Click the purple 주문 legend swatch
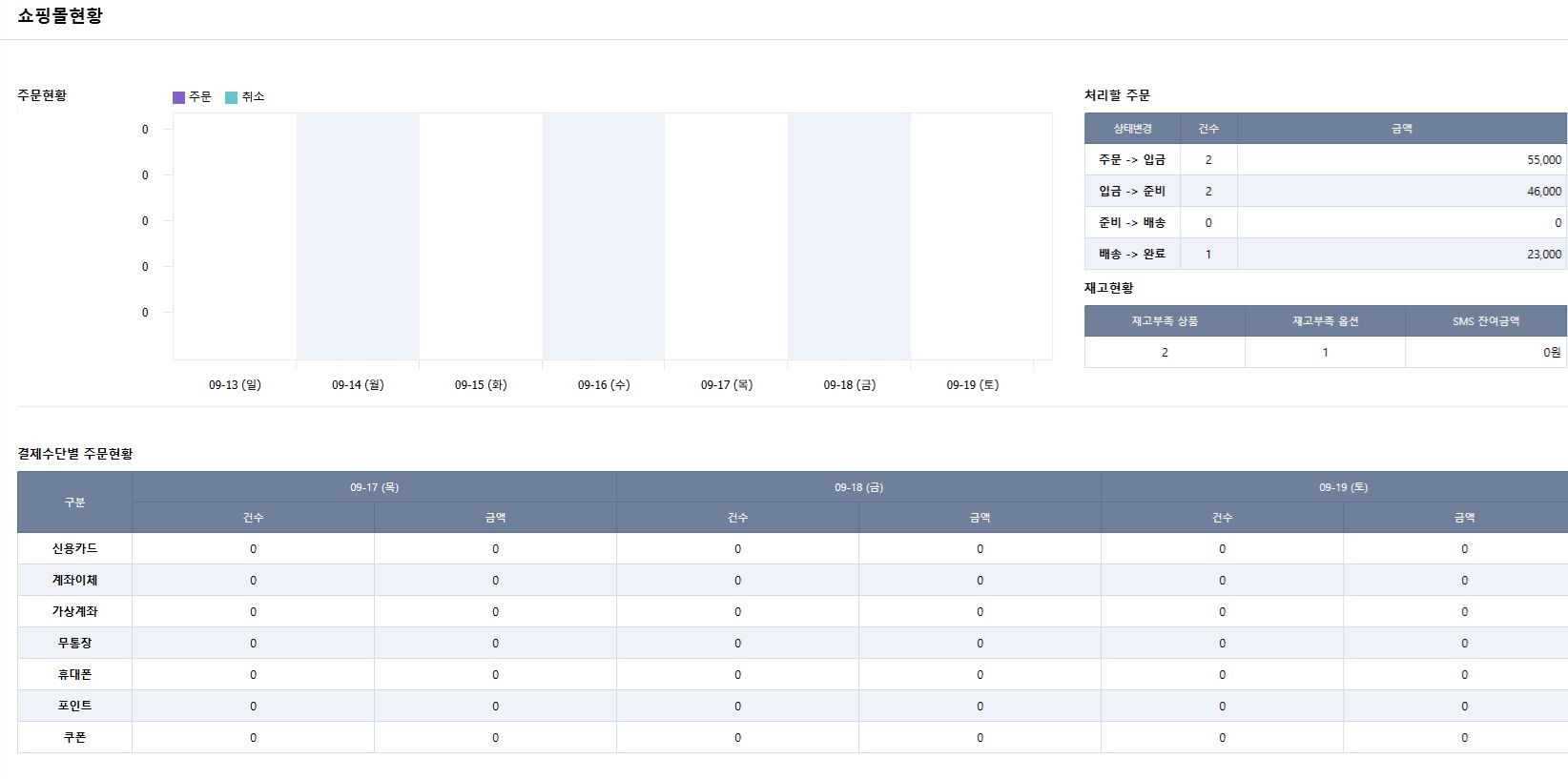Screen dimensions: 1568x779 [x=178, y=97]
